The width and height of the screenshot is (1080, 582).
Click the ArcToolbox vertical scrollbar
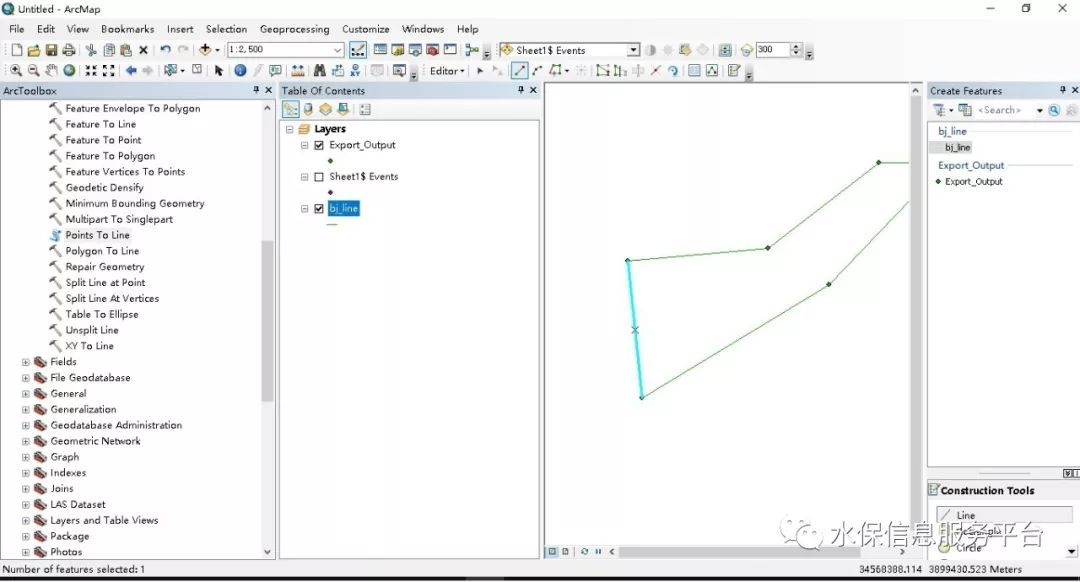tap(267, 320)
